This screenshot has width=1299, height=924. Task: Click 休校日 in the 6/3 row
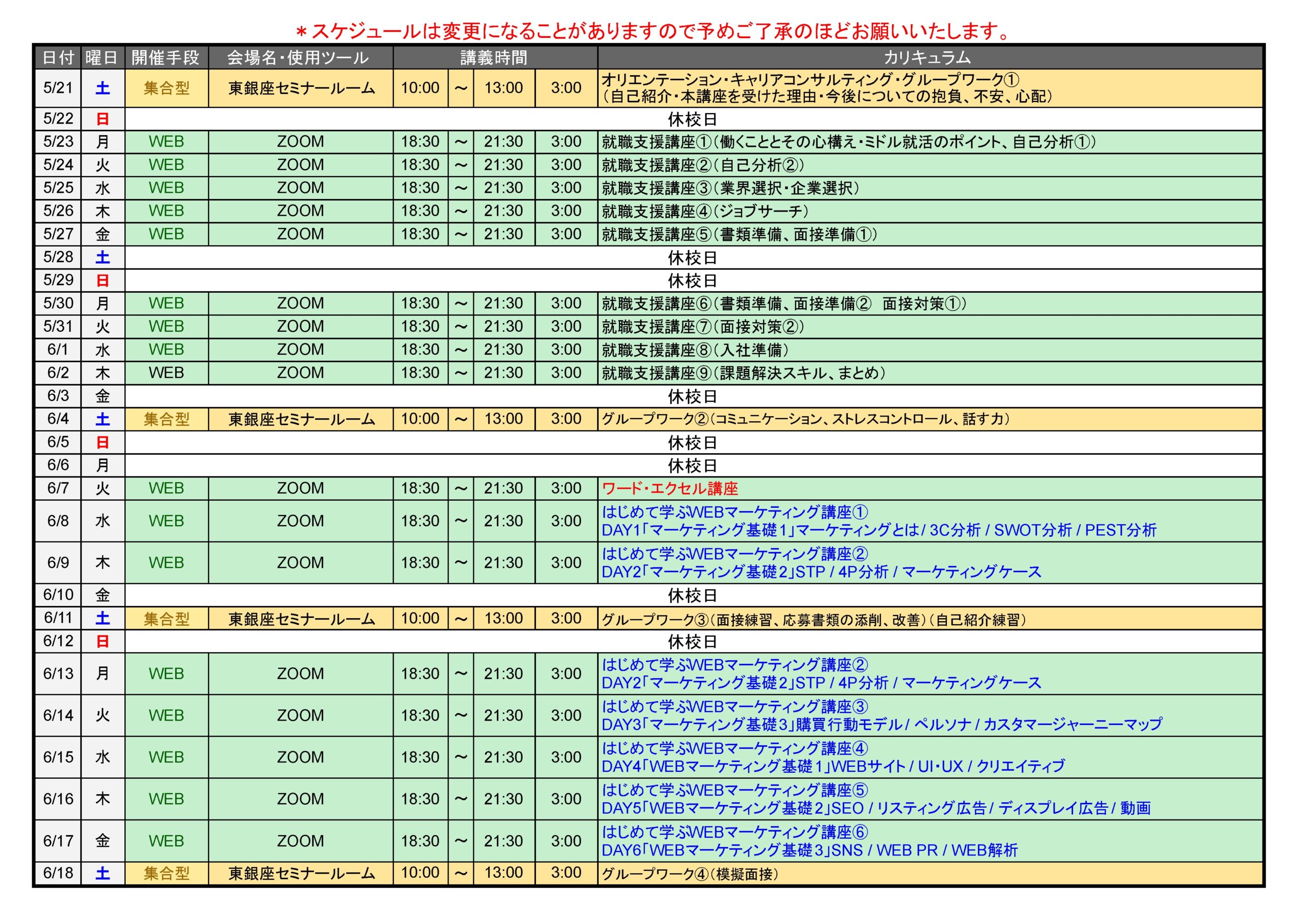tap(692, 397)
